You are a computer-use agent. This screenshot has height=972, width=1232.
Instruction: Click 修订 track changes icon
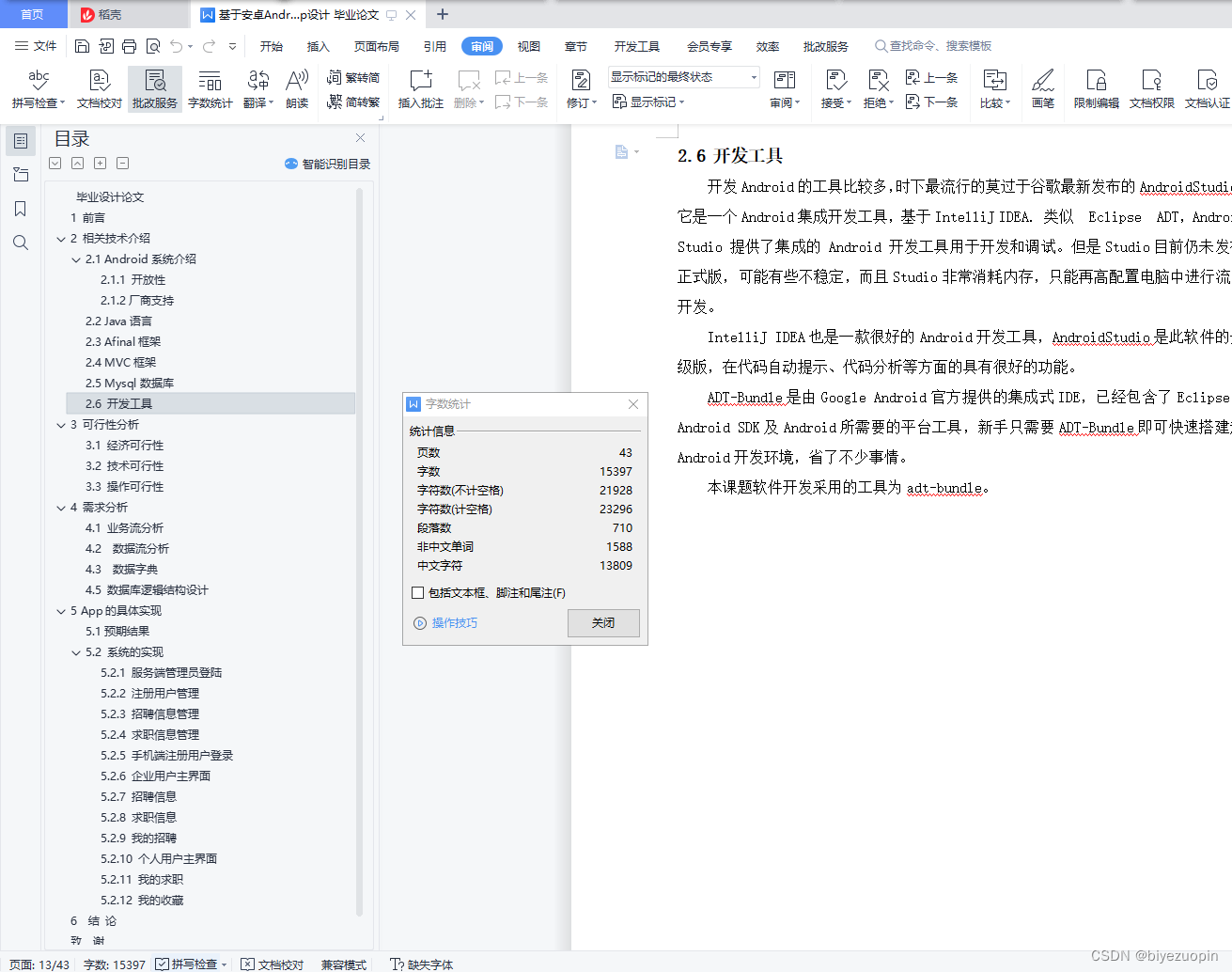click(581, 80)
